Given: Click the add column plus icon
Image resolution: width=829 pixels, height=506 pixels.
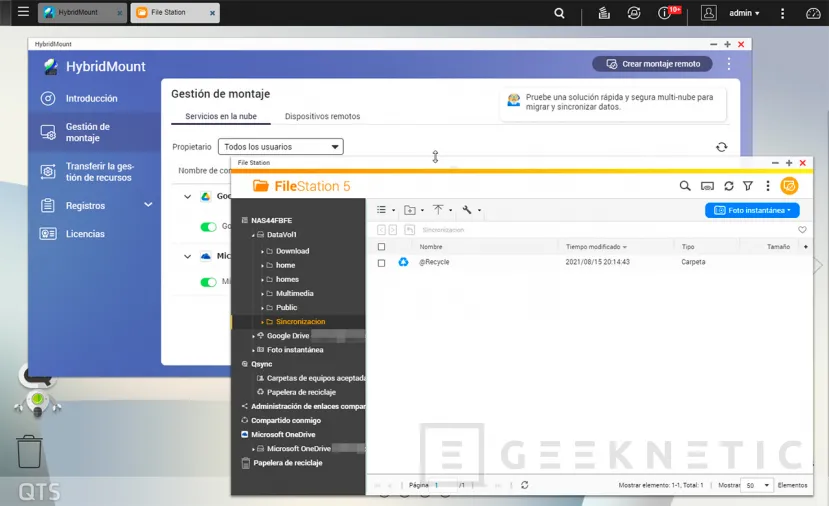Looking at the screenshot, I should pos(805,246).
